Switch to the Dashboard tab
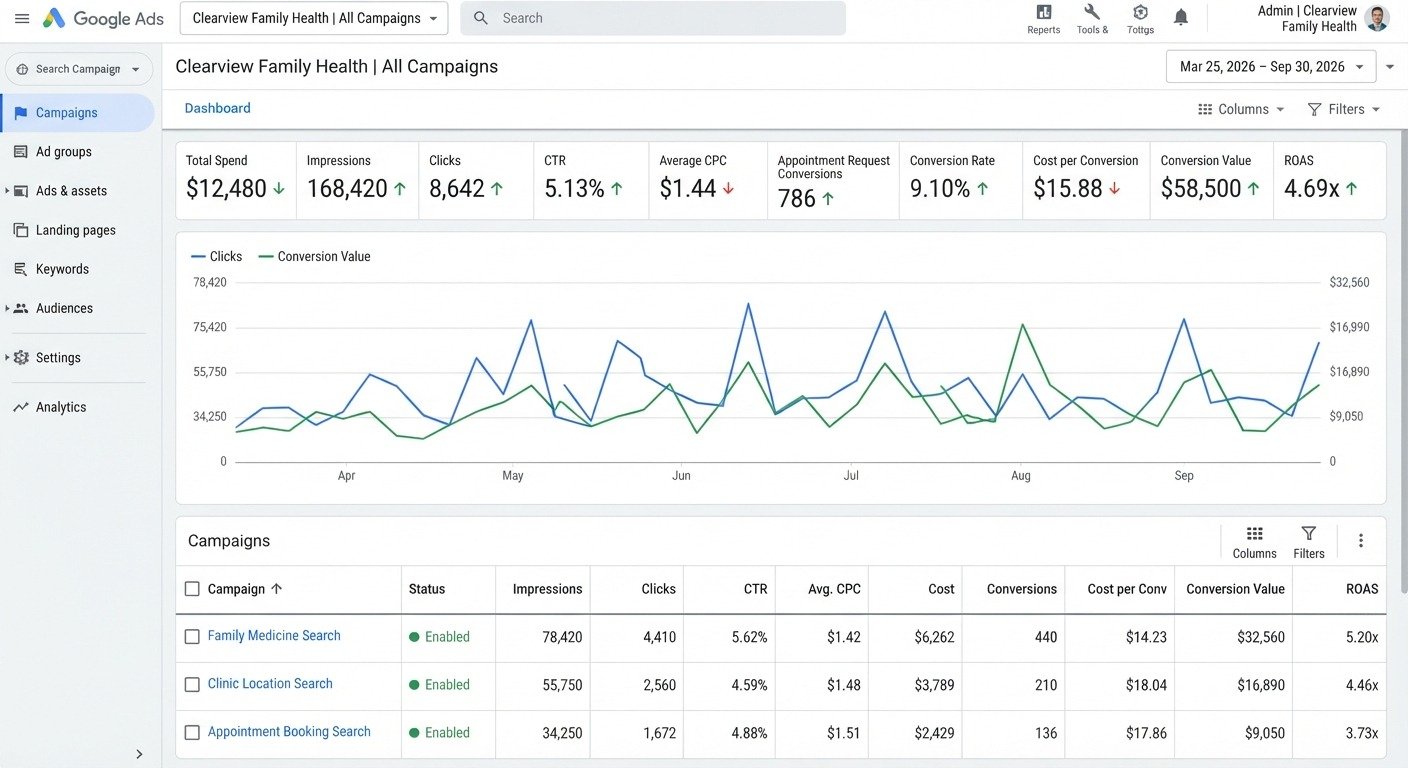The height and width of the screenshot is (768, 1408). point(217,108)
